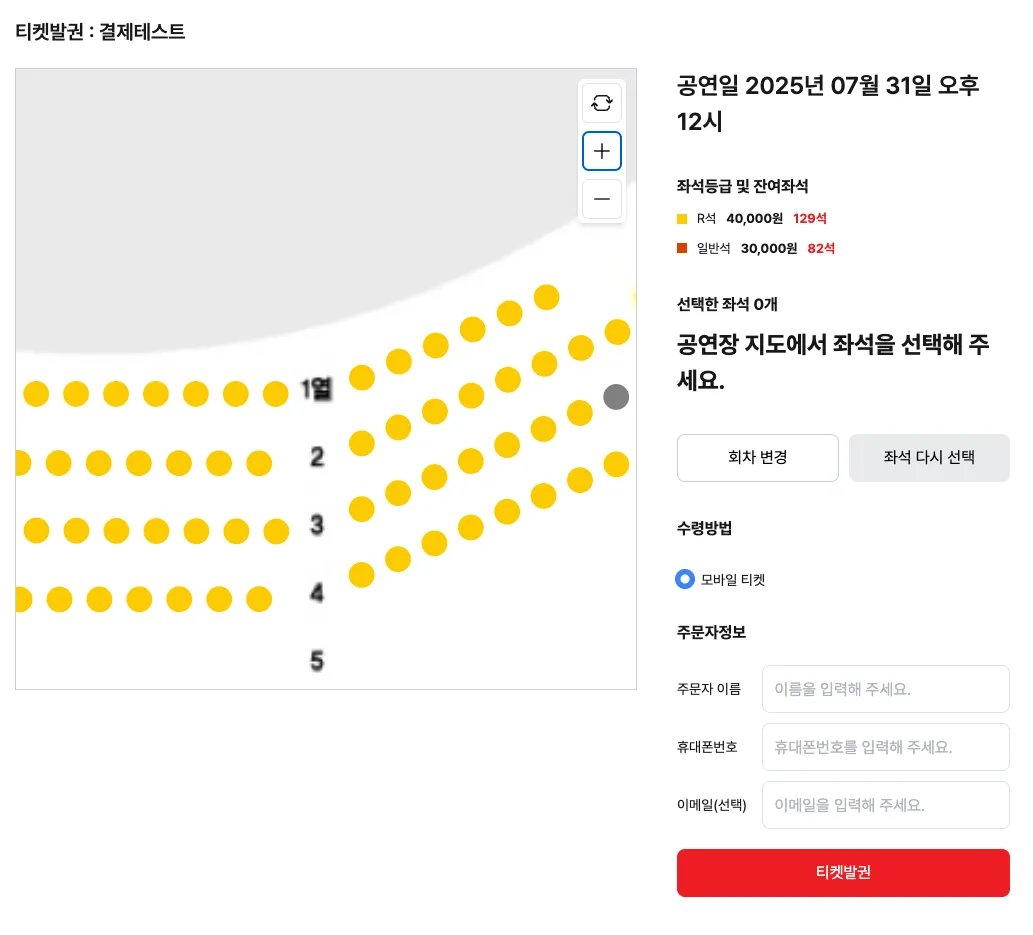
Task: Submit with the red 티켓발권 button
Action: [x=843, y=873]
